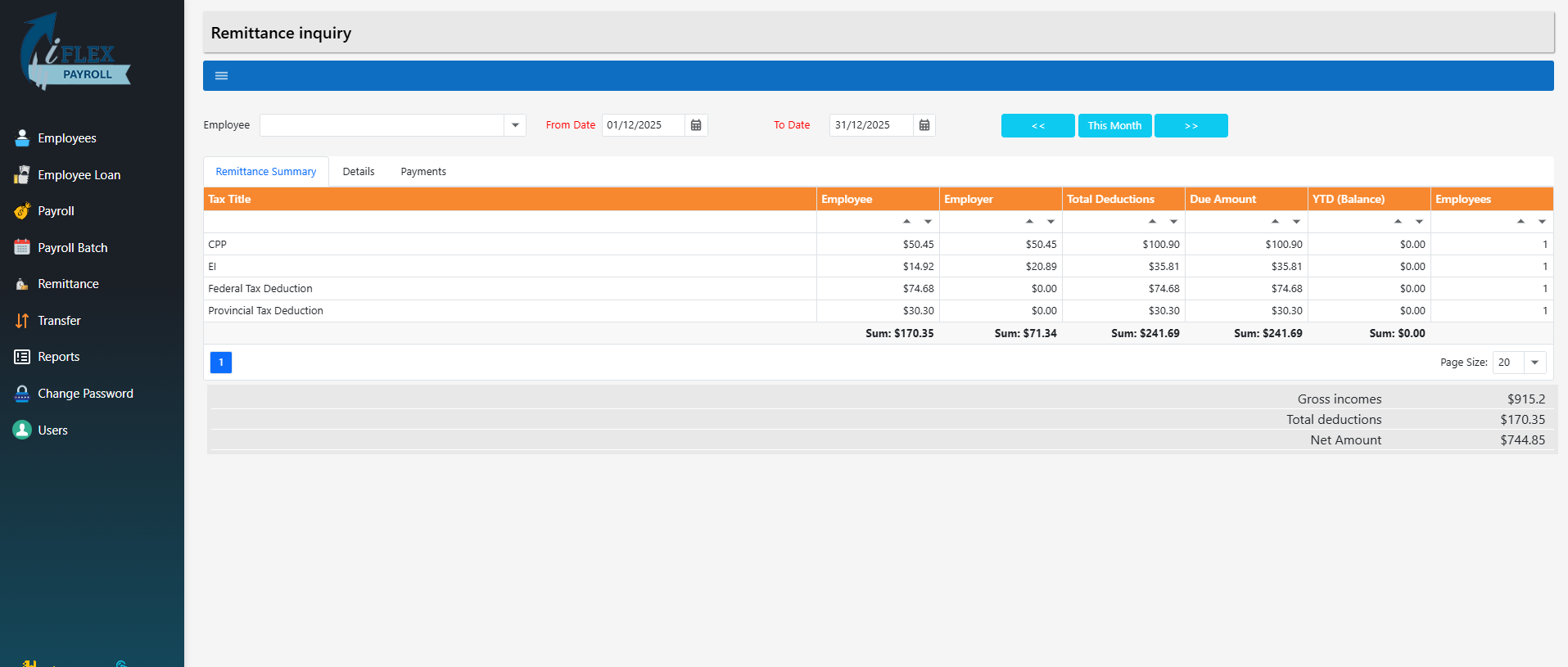Click the Total Deductions column header

click(x=1123, y=199)
